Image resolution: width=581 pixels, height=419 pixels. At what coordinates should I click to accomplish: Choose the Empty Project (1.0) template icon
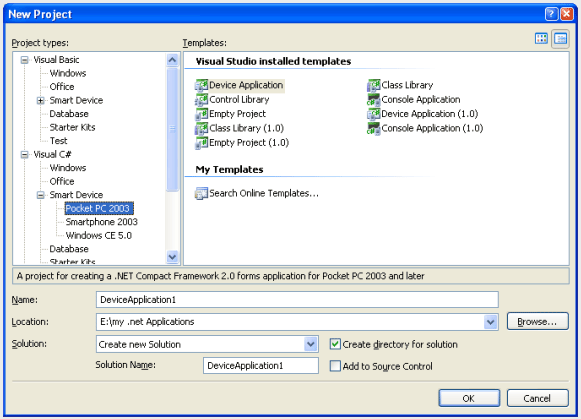coord(201,143)
